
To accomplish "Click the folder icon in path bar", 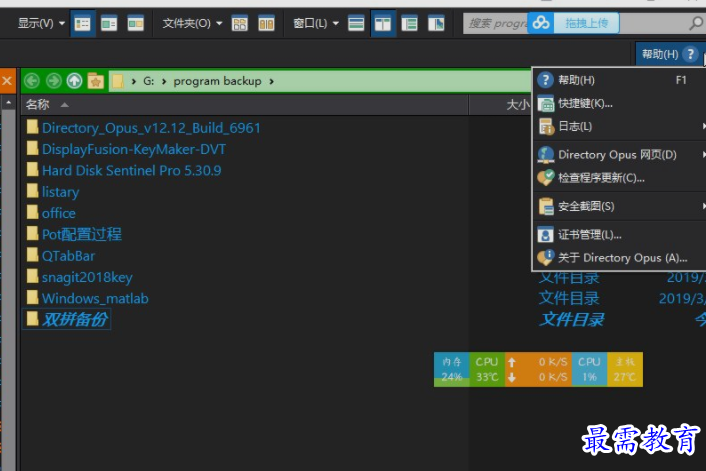I will pyautogui.click(x=118, y=81).
